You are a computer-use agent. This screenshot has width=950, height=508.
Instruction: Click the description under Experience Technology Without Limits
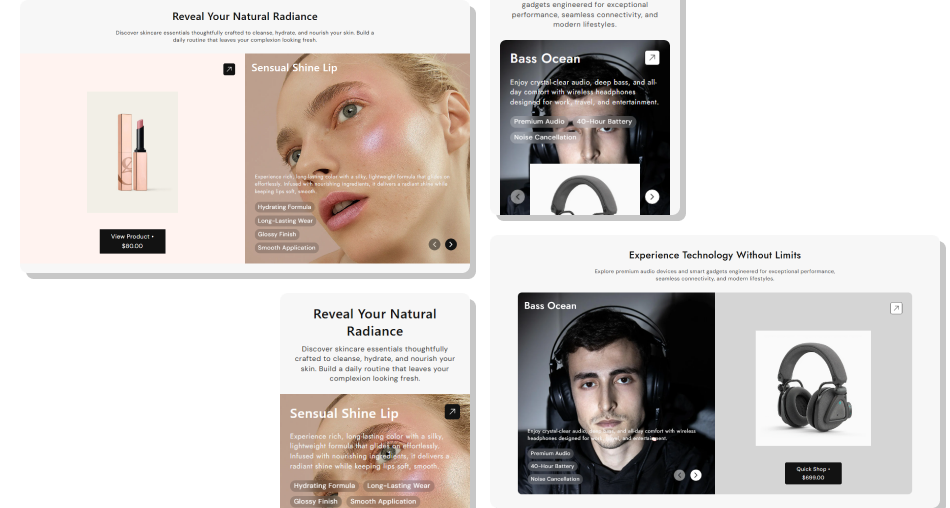point(715,275)
